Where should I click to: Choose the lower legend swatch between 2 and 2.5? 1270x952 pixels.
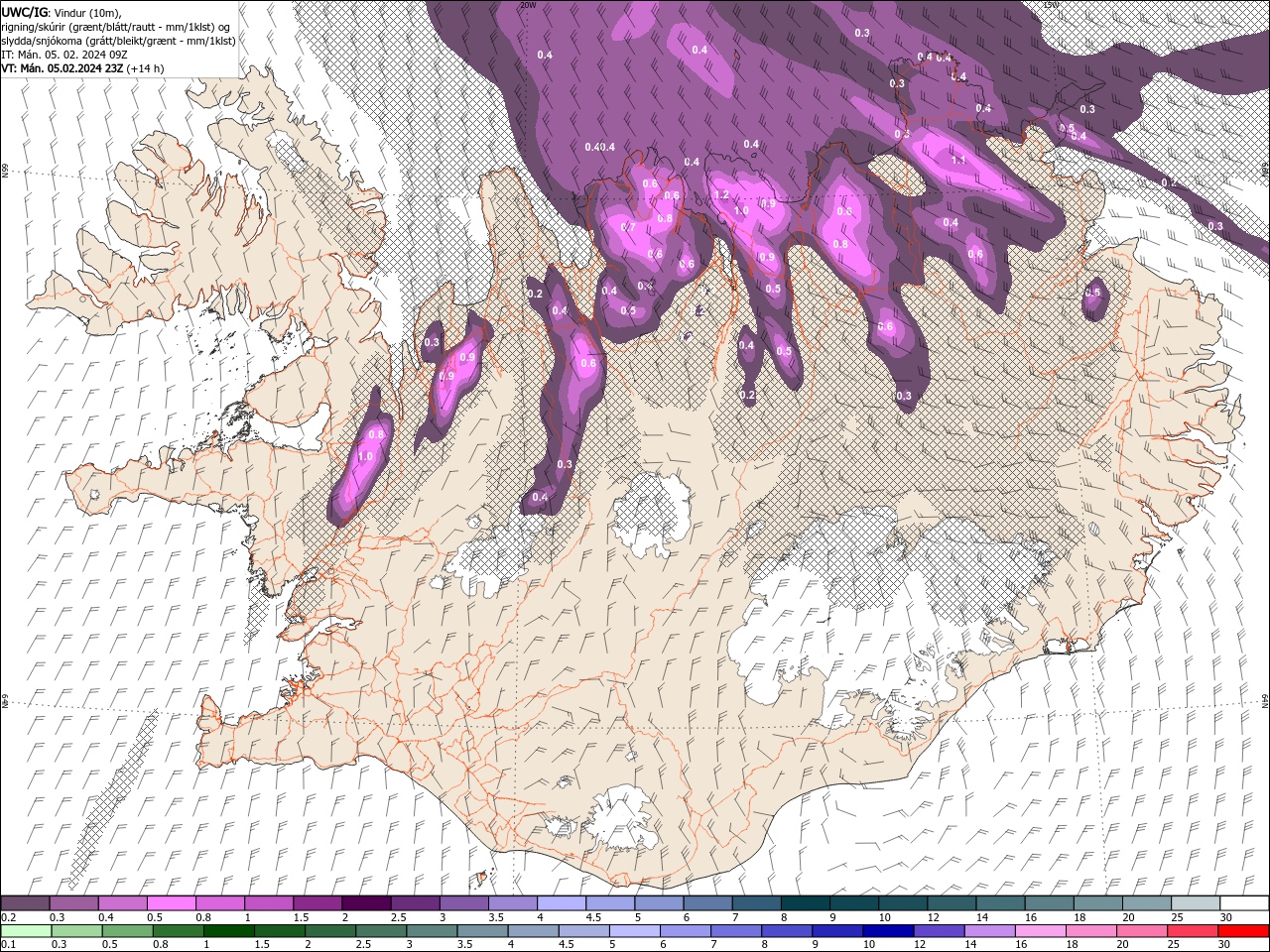click(x=329, y=931)
